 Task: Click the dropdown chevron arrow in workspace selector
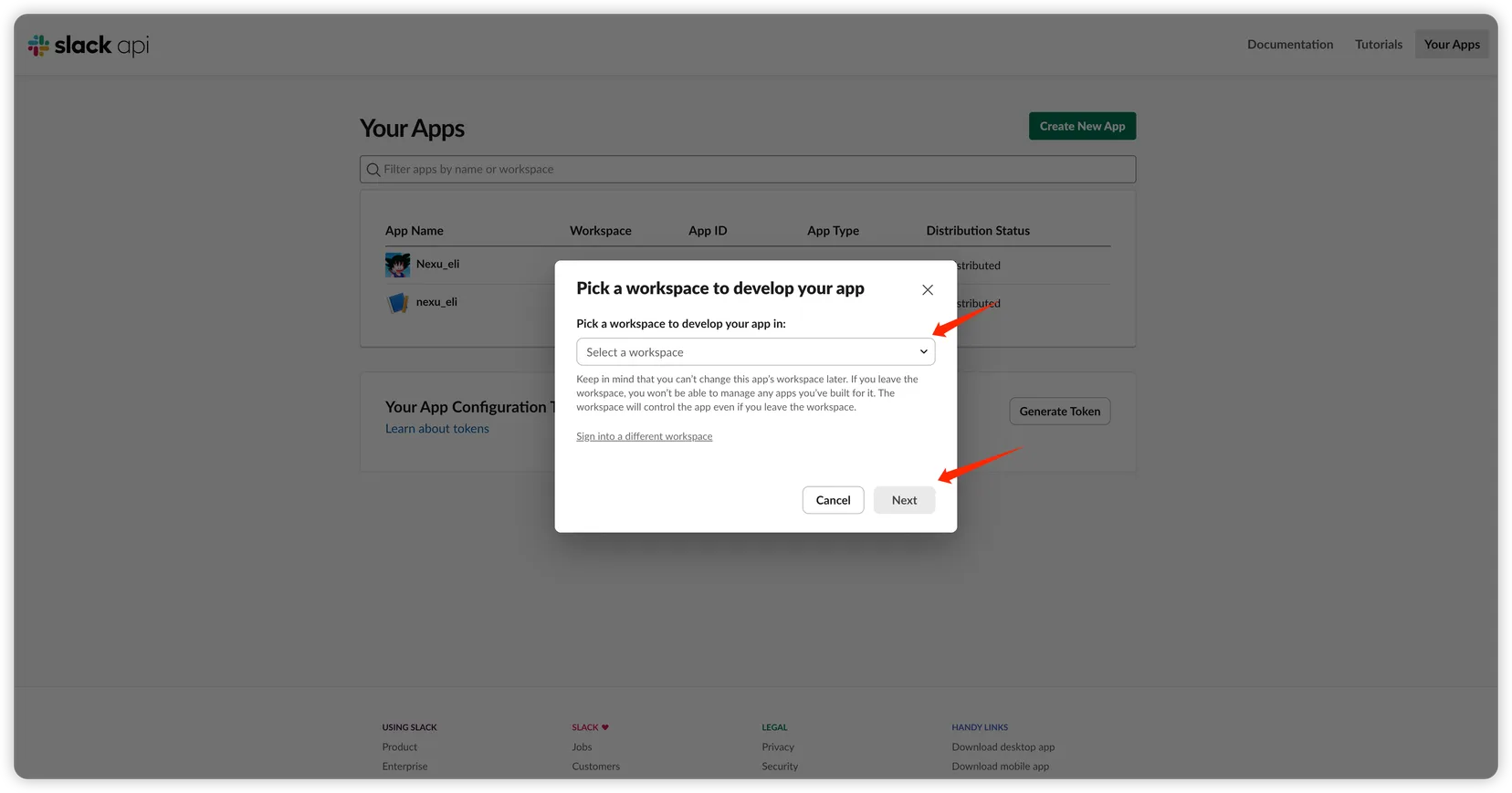click(x=923, y=352)
